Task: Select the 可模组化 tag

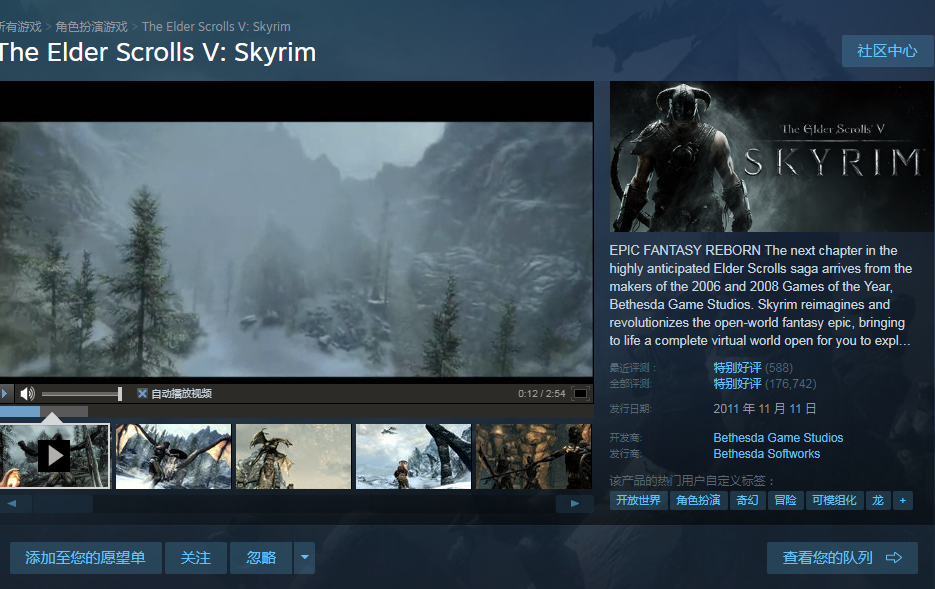Action: point(834,500)
